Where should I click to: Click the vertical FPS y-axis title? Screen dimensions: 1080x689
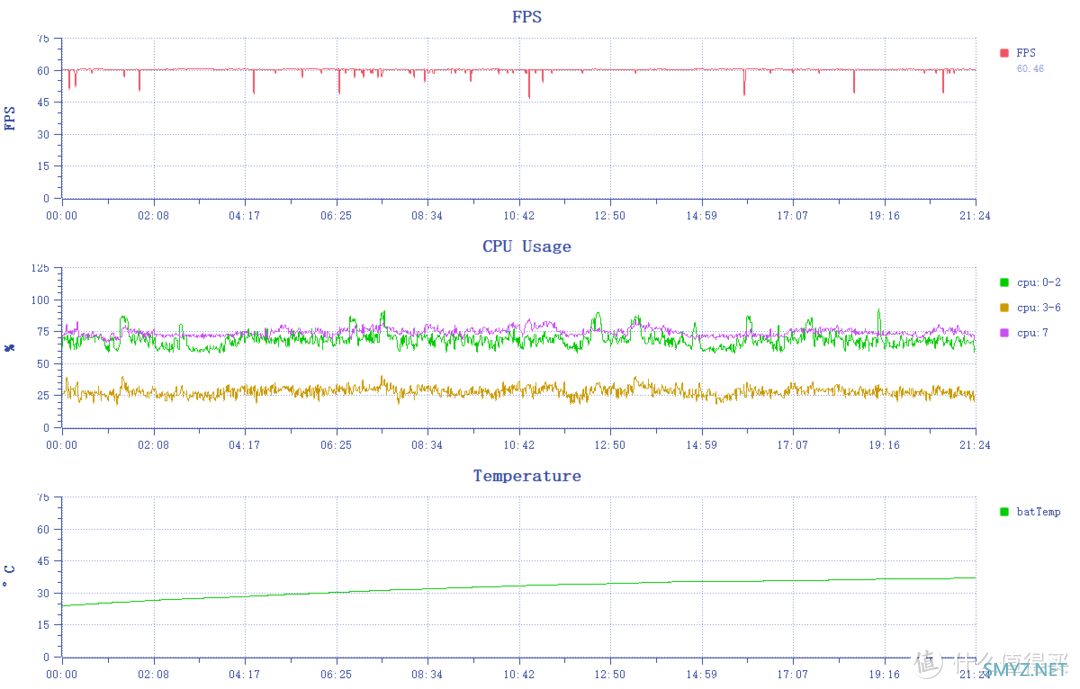coord(10,119)
